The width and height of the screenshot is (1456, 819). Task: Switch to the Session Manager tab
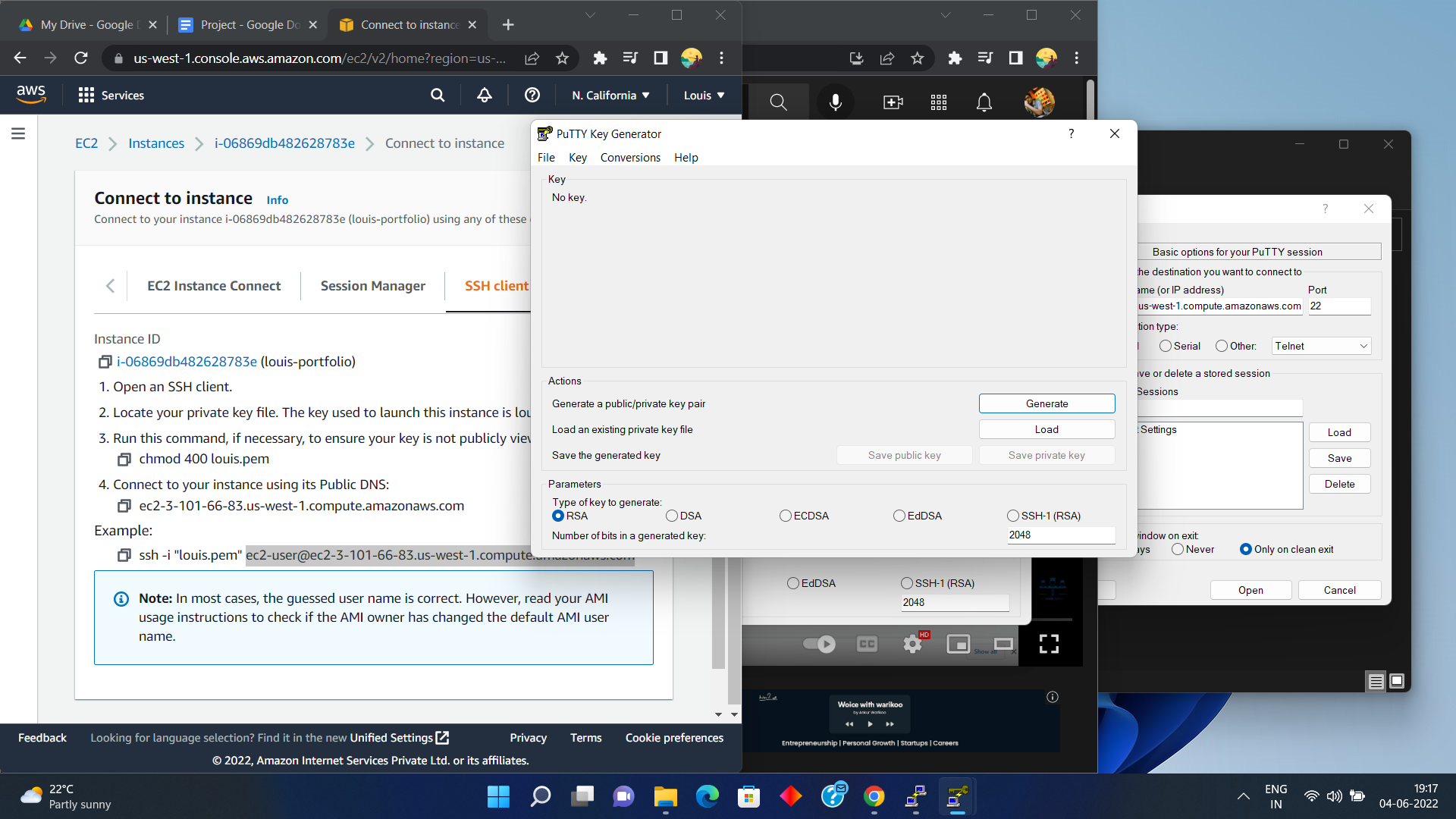(x=372, y=286)
